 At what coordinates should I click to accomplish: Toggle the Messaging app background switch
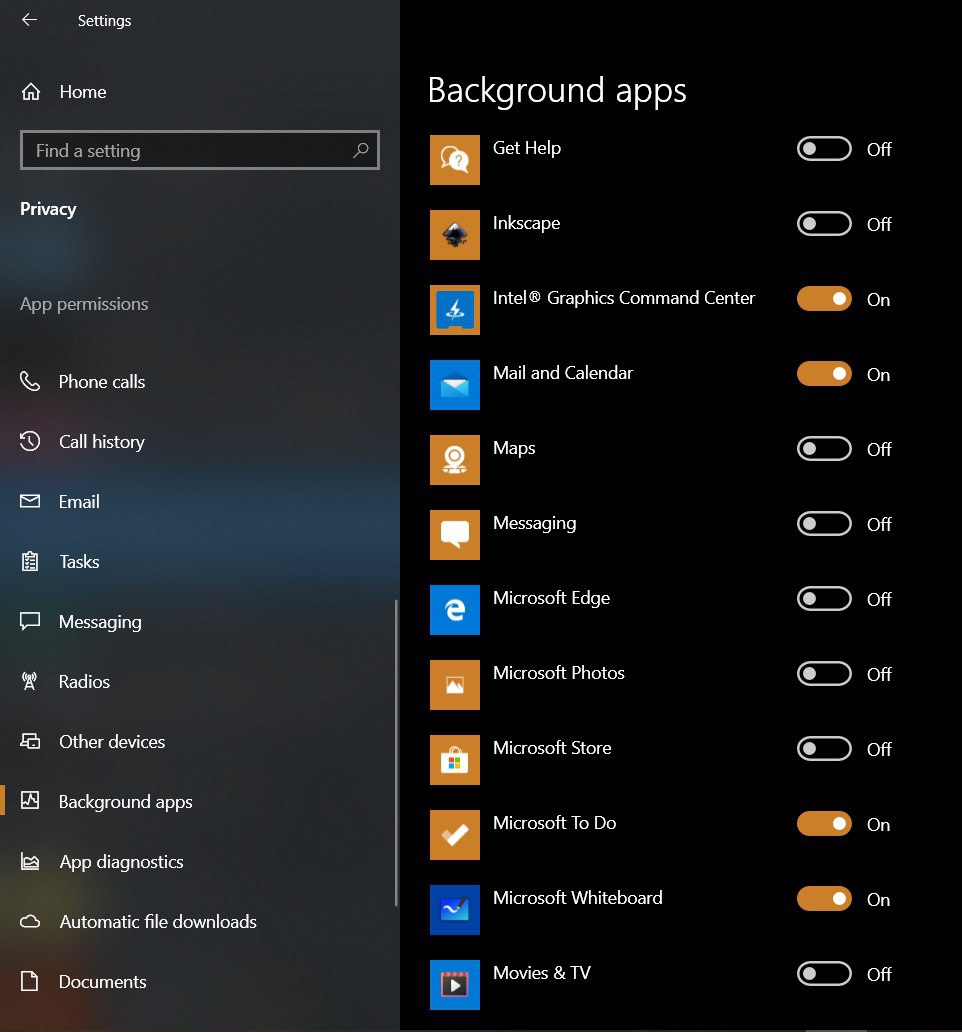pos(824,524)
